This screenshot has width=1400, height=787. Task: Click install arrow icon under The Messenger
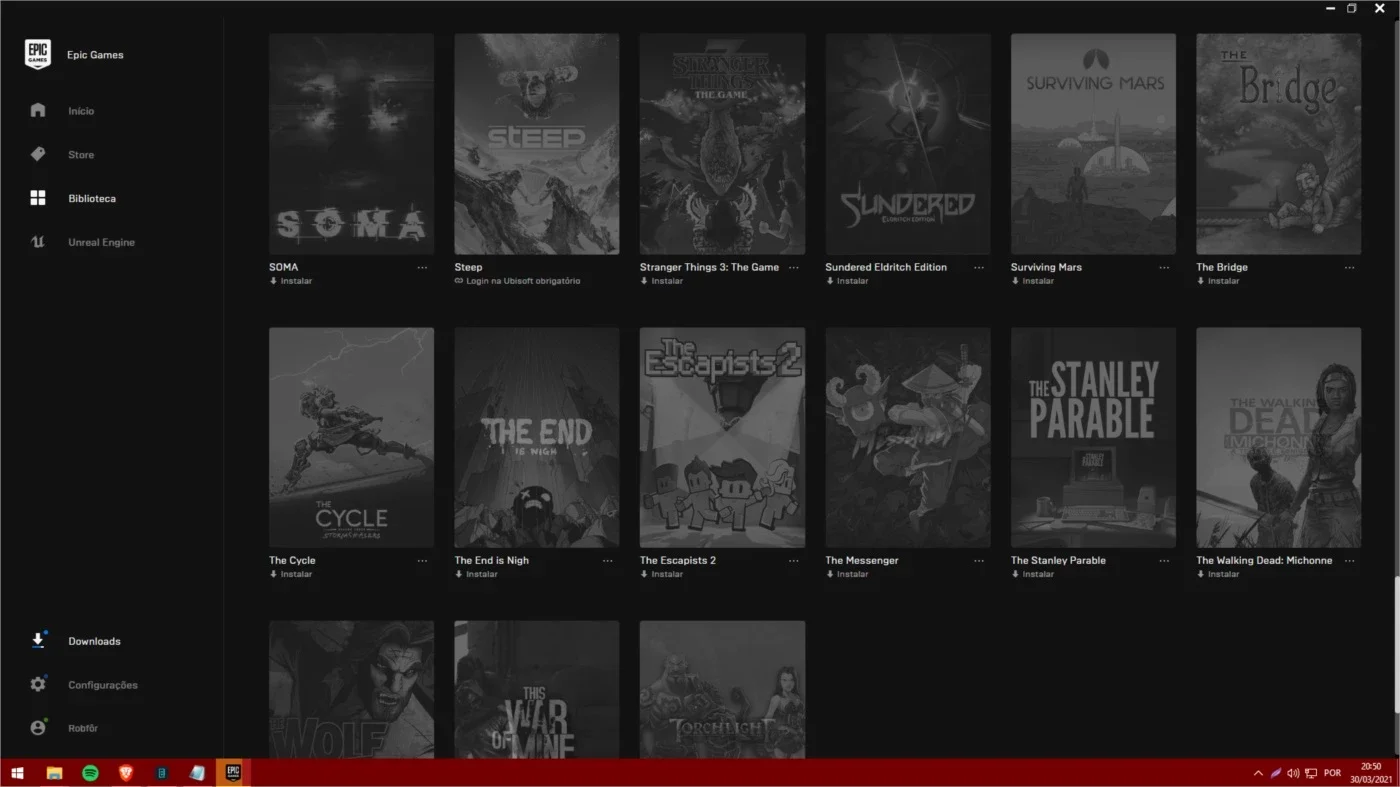point(829,574)
